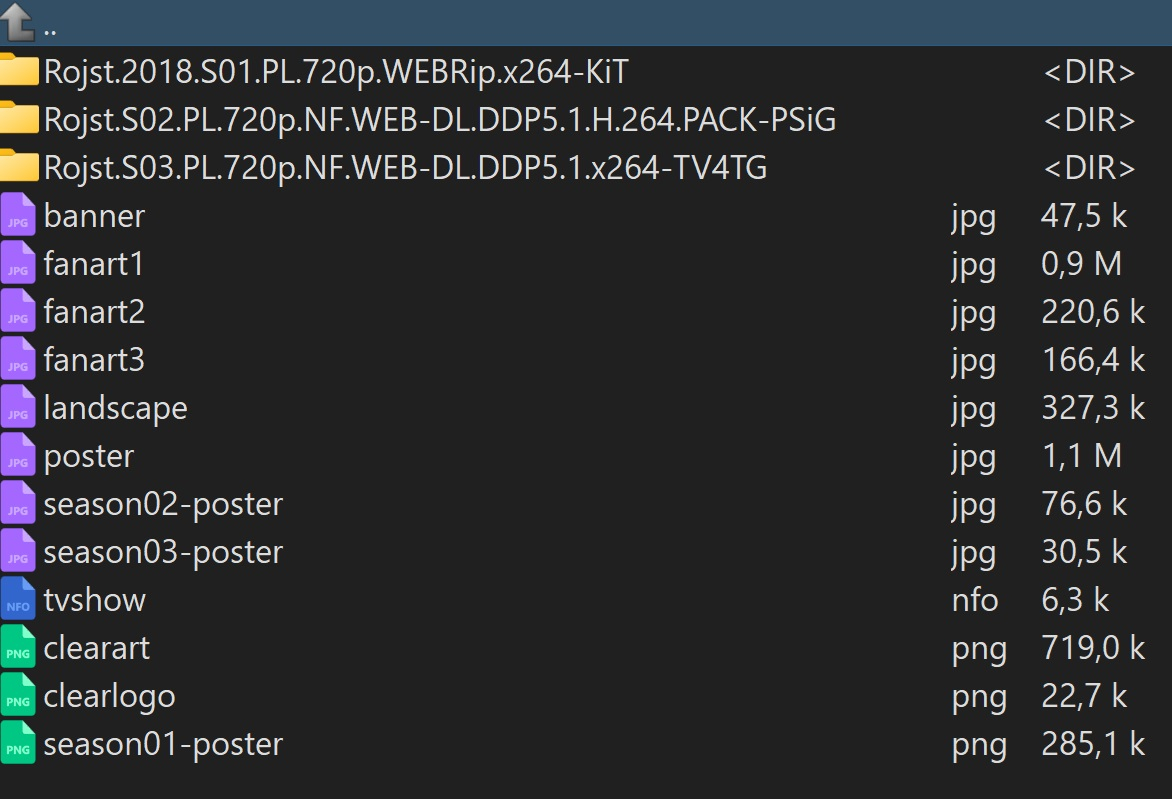Image resolution: width=1172 pixels, height=799 pixels.
Task: Click the banner JPG file icon
Action: pos(18,216)
